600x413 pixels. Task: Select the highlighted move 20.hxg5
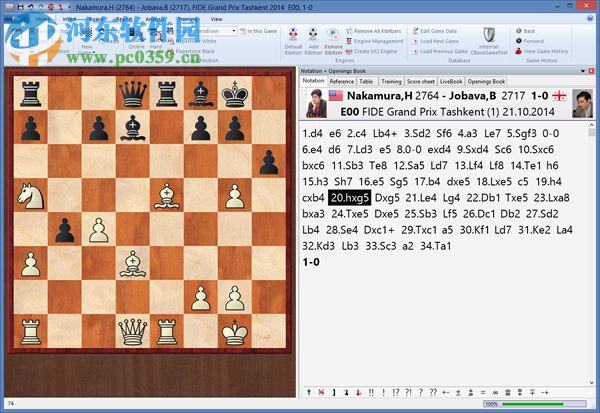coord(350,198)
